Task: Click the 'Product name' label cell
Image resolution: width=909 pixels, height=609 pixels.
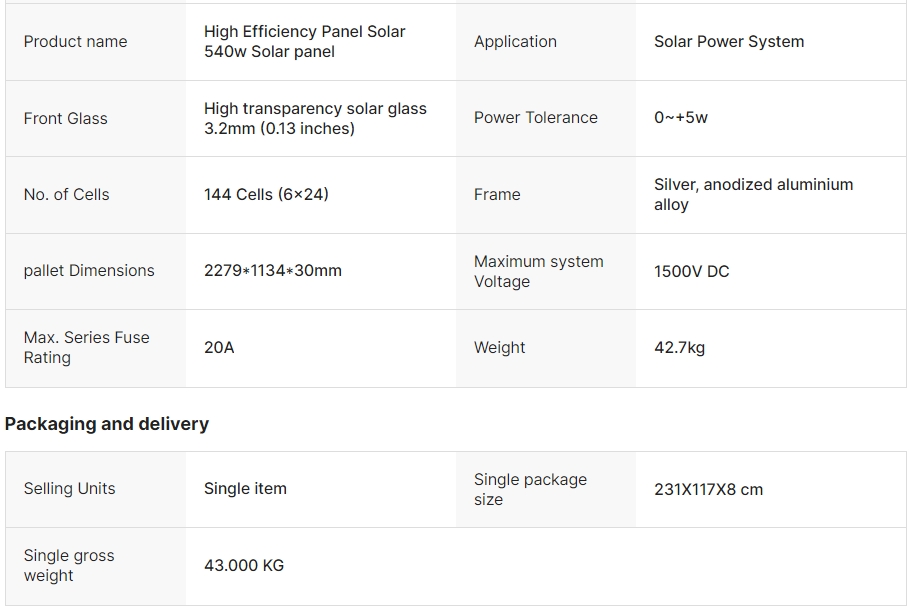Action: pos(75,42)
